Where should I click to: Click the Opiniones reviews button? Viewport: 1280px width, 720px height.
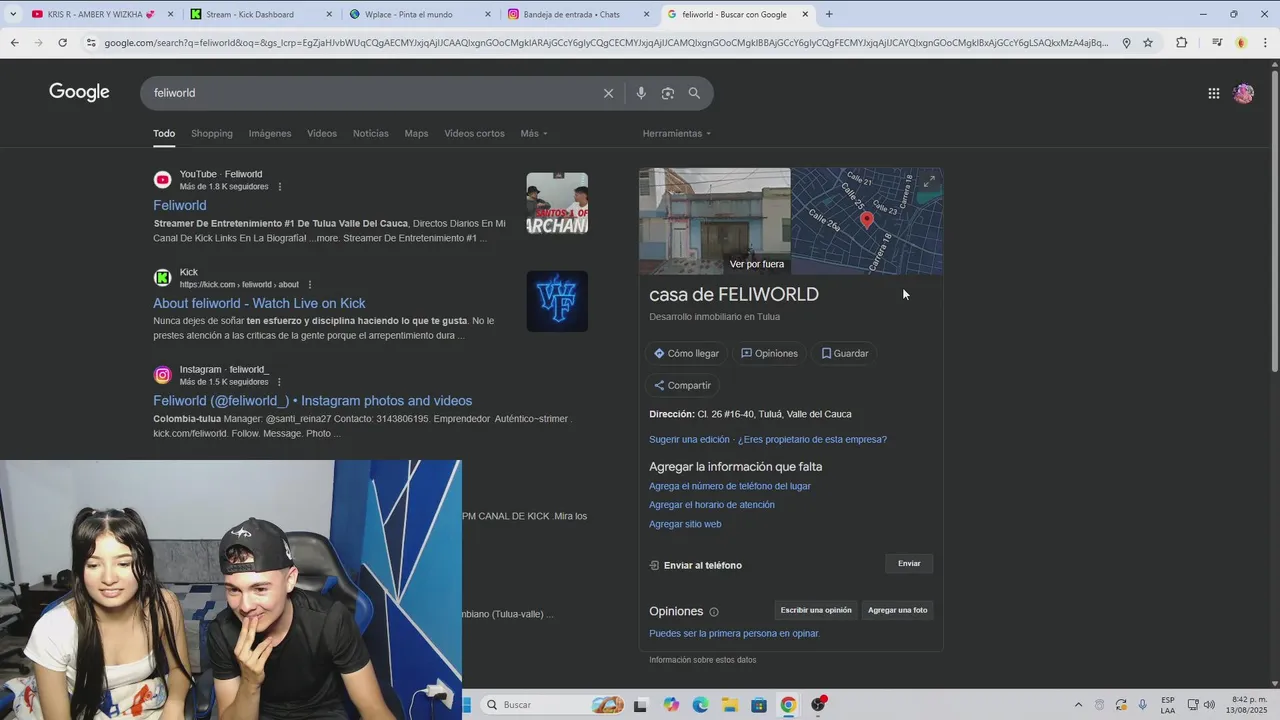769,353
